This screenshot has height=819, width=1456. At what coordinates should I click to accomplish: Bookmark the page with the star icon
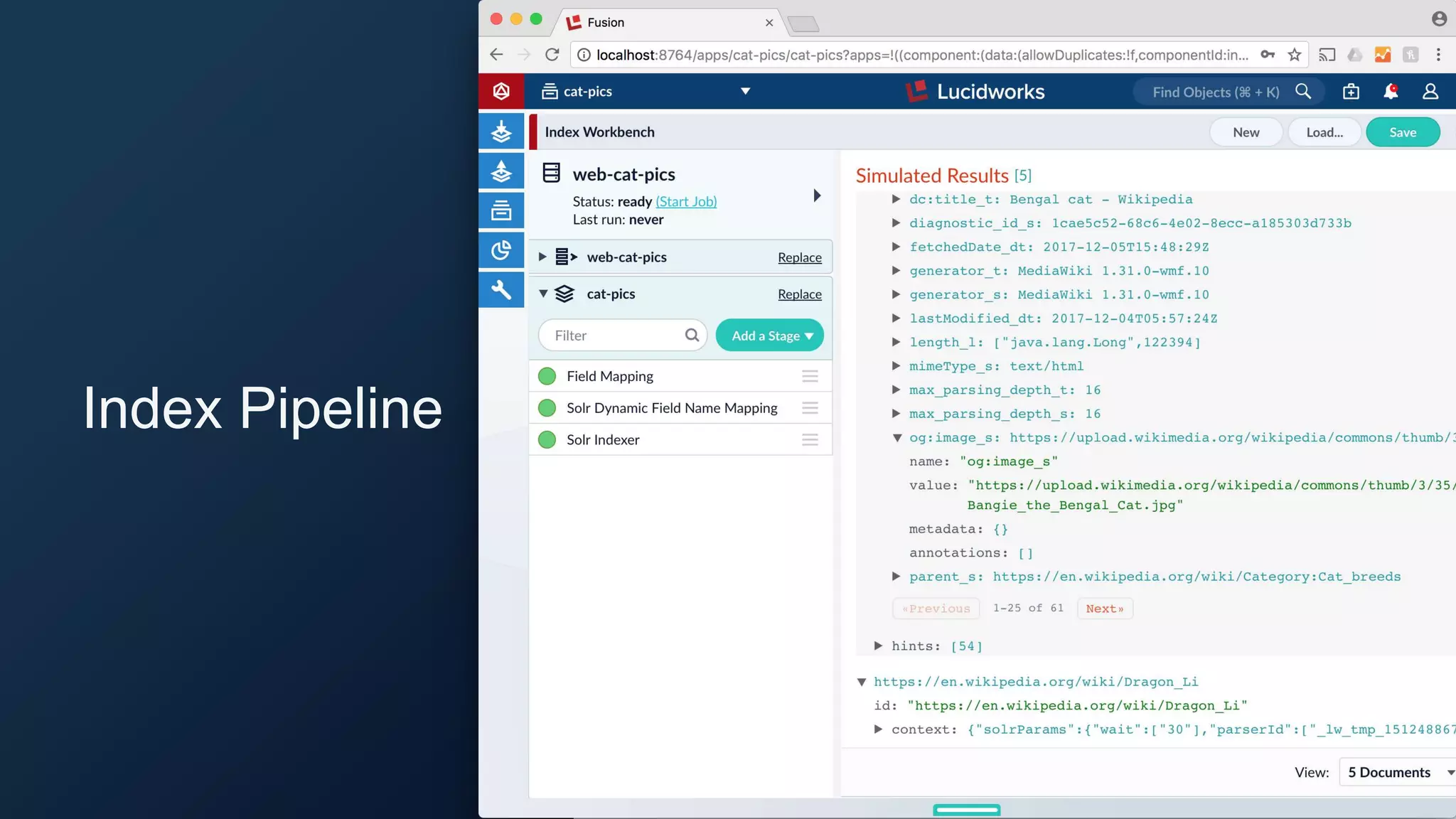pos(1295,55)
